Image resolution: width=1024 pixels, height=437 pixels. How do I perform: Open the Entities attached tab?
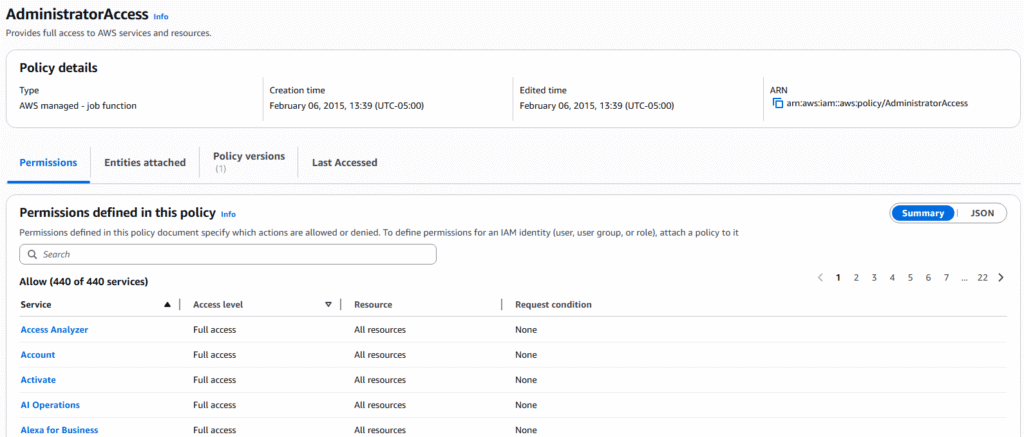[145, 163]
